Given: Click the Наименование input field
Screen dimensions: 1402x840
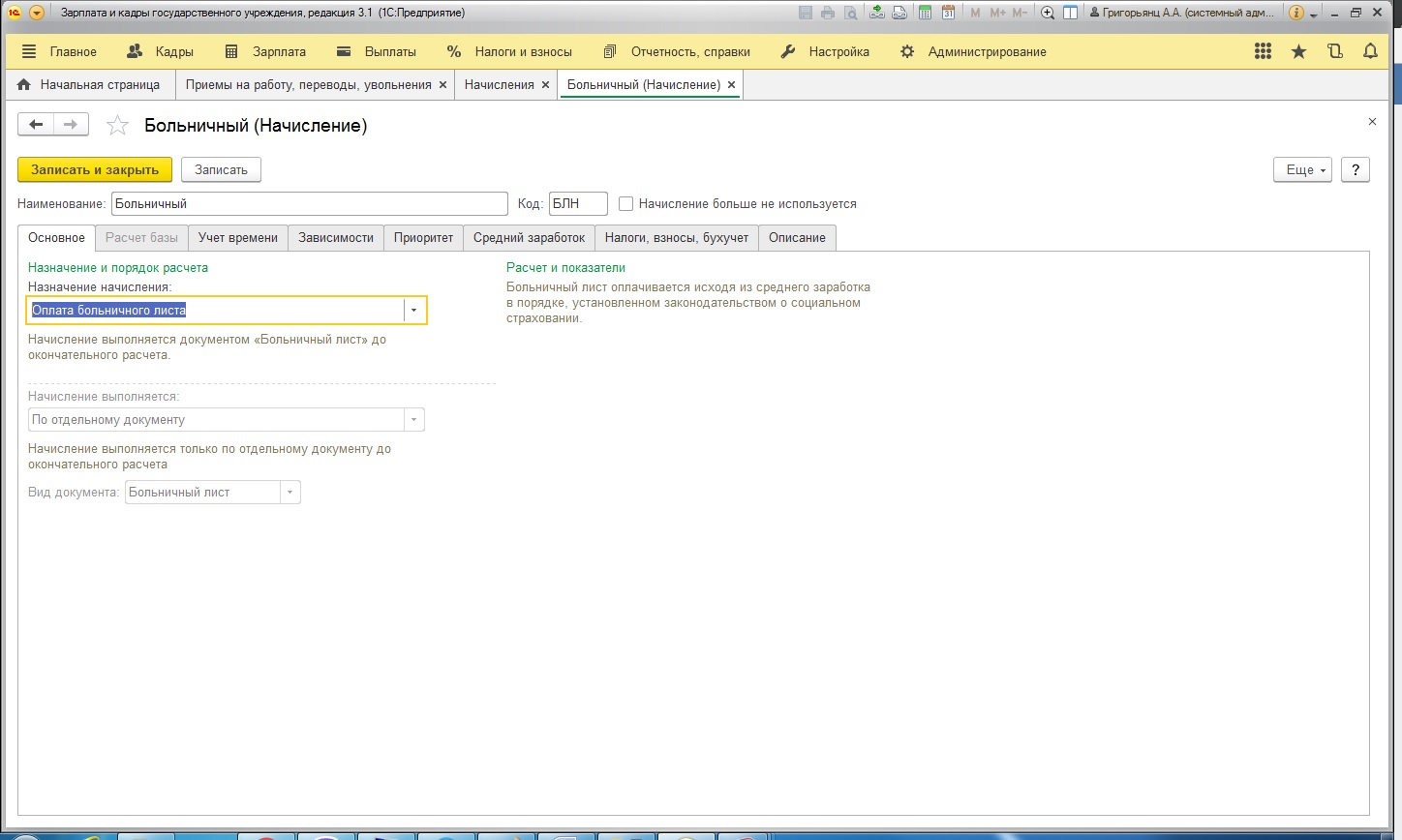Looking at the screenshot, I should 310,204.
